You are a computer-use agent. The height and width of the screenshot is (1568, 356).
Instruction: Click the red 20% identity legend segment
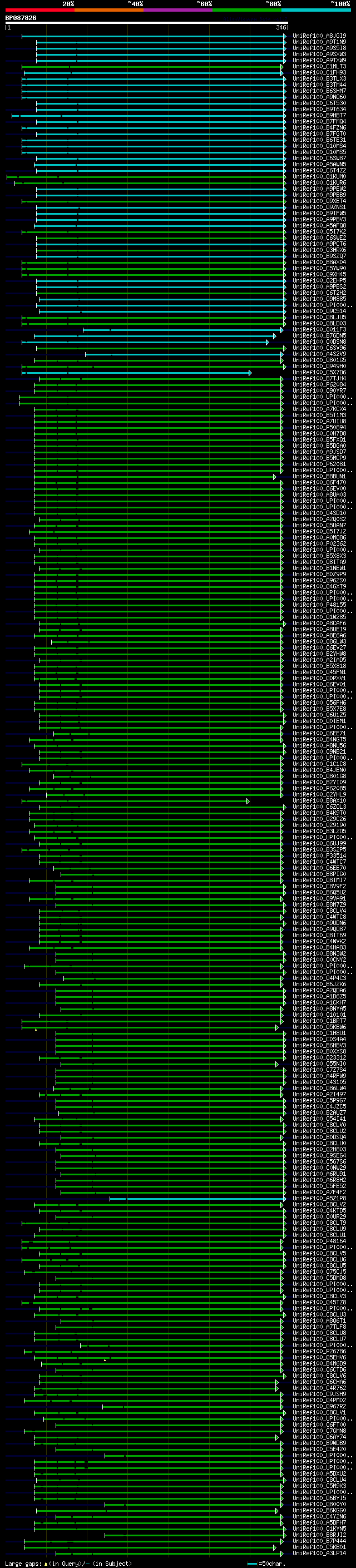[39, 10]
